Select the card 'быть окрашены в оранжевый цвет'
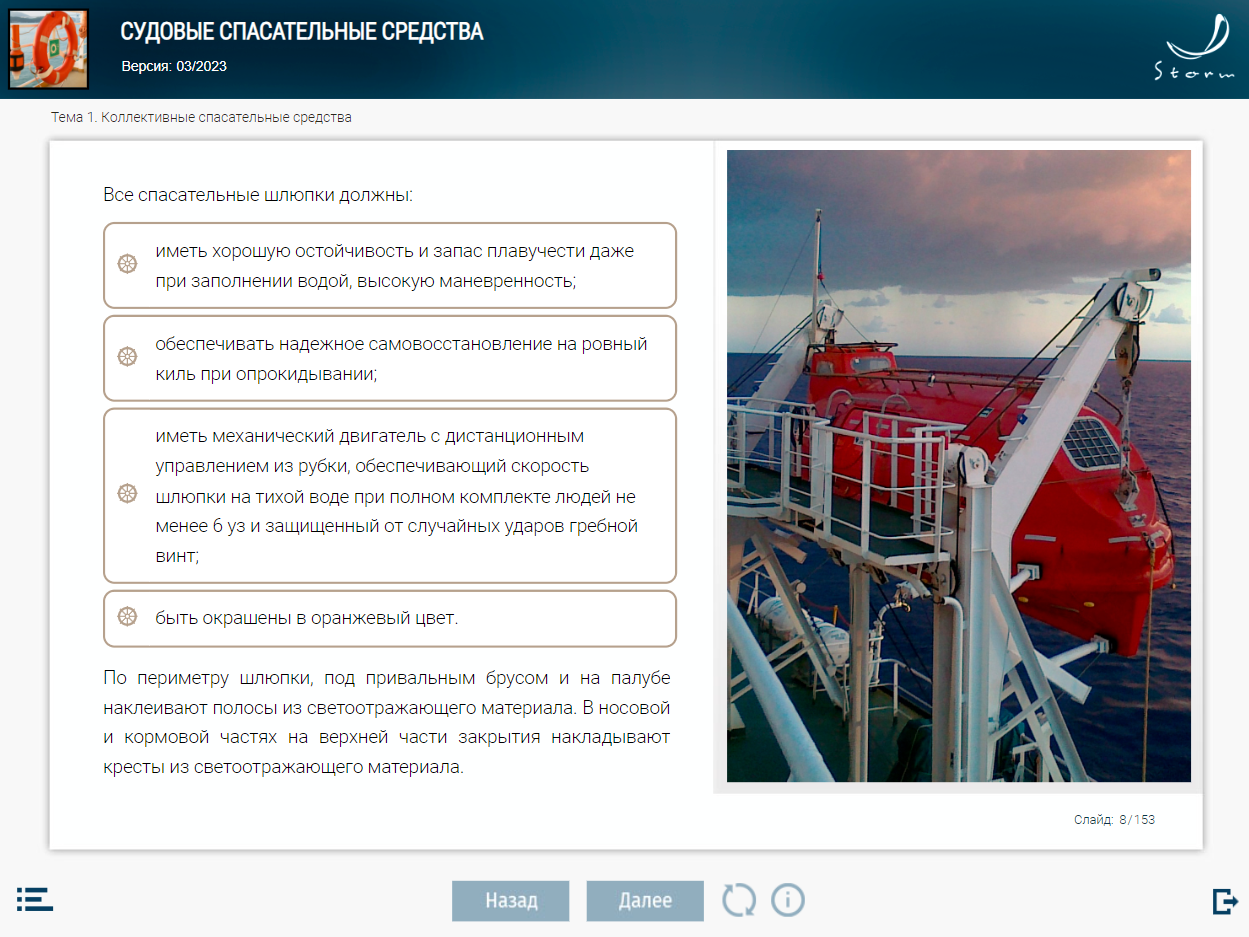 coord(390,618)
